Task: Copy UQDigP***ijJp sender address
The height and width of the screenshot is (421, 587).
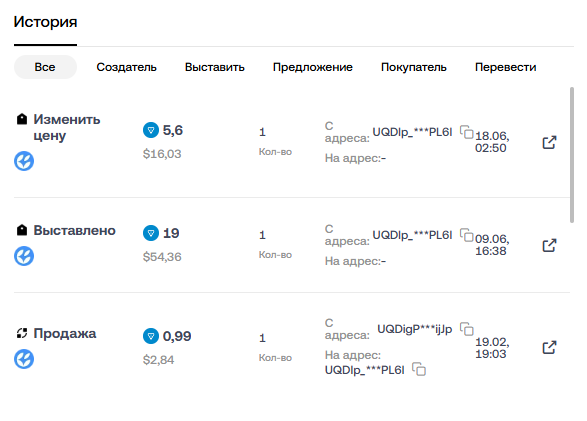Action: tap(467, 329)
